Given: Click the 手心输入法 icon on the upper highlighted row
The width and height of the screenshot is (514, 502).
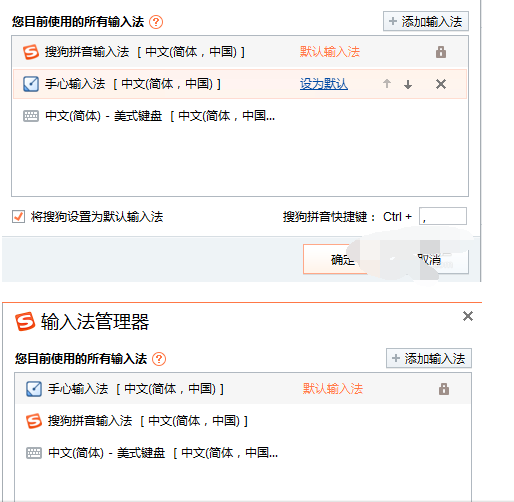Looking at the screenshot, I should (31, 84).
